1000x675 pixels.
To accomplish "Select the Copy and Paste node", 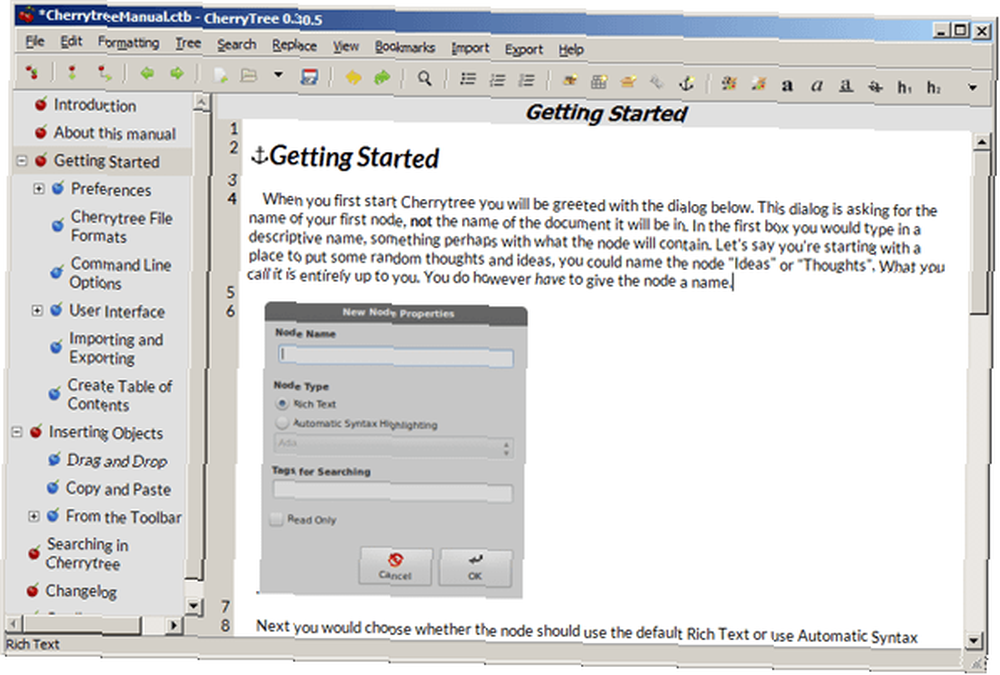I will click(118, 489).
